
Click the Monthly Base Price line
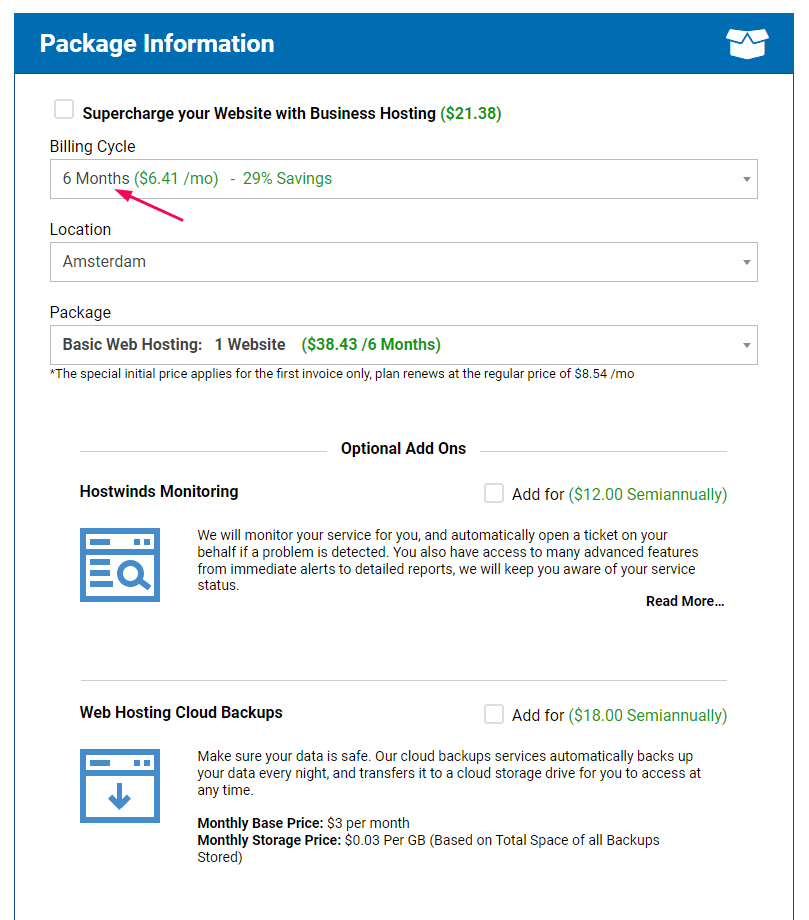[303, 823]
